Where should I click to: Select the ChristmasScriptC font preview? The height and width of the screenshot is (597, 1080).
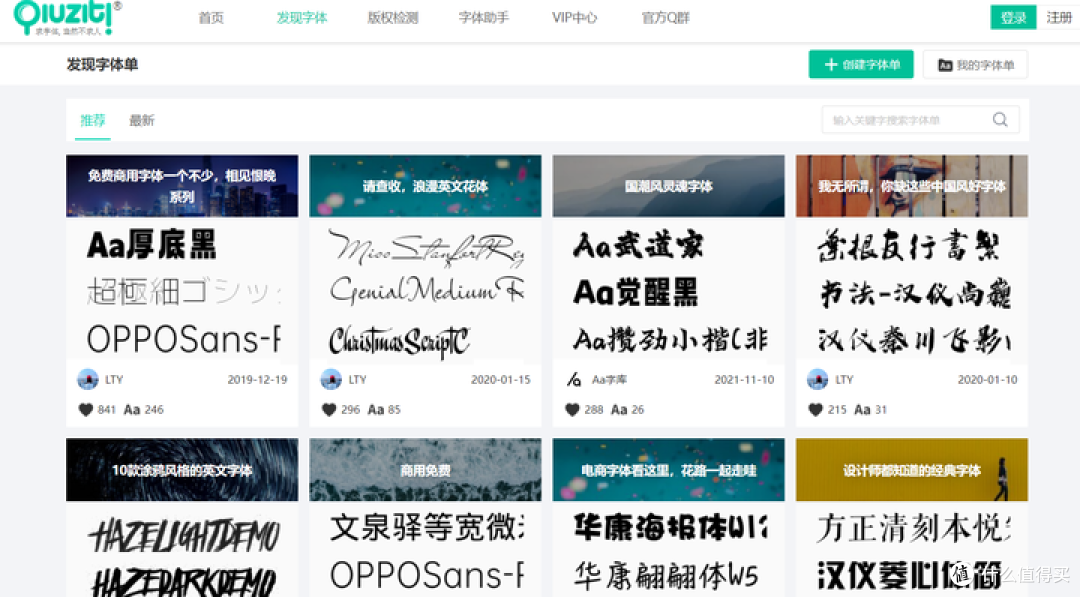point(399,340)
